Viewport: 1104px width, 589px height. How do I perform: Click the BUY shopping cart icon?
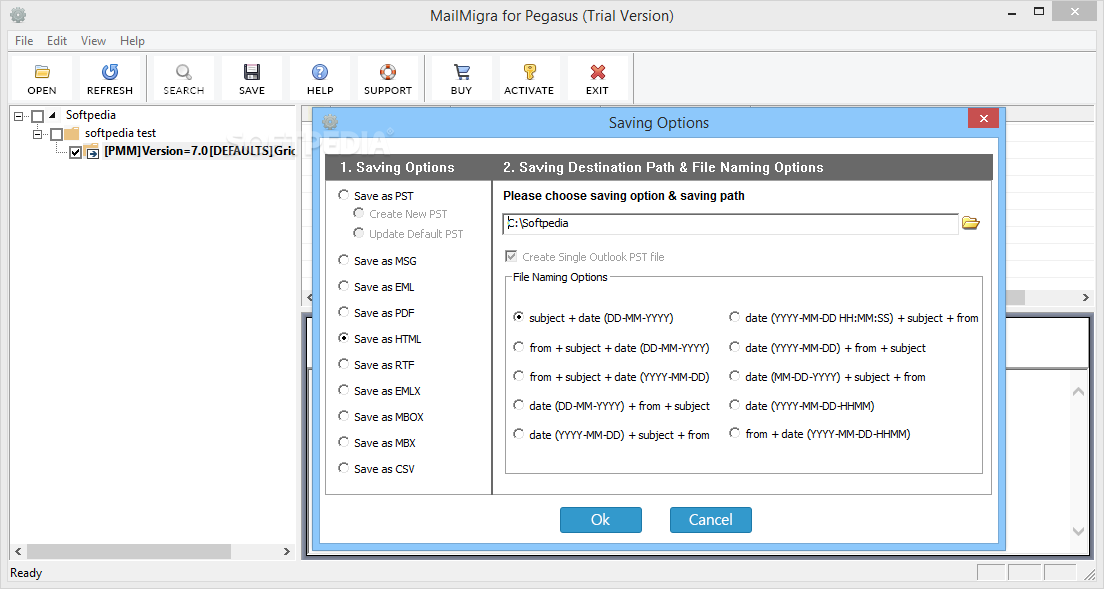(461, 72)
